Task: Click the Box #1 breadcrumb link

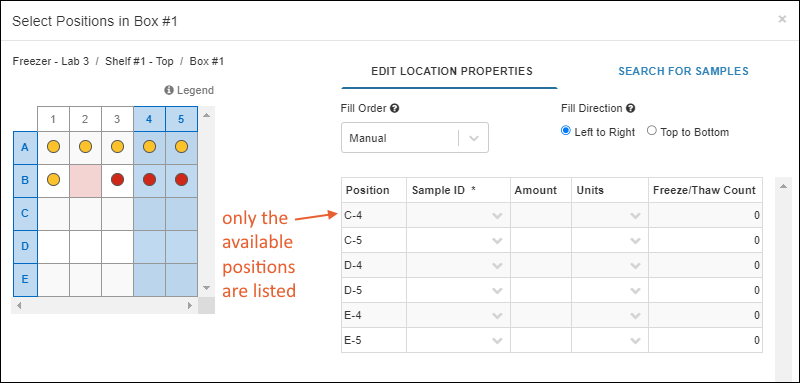Action: (207, 61)
